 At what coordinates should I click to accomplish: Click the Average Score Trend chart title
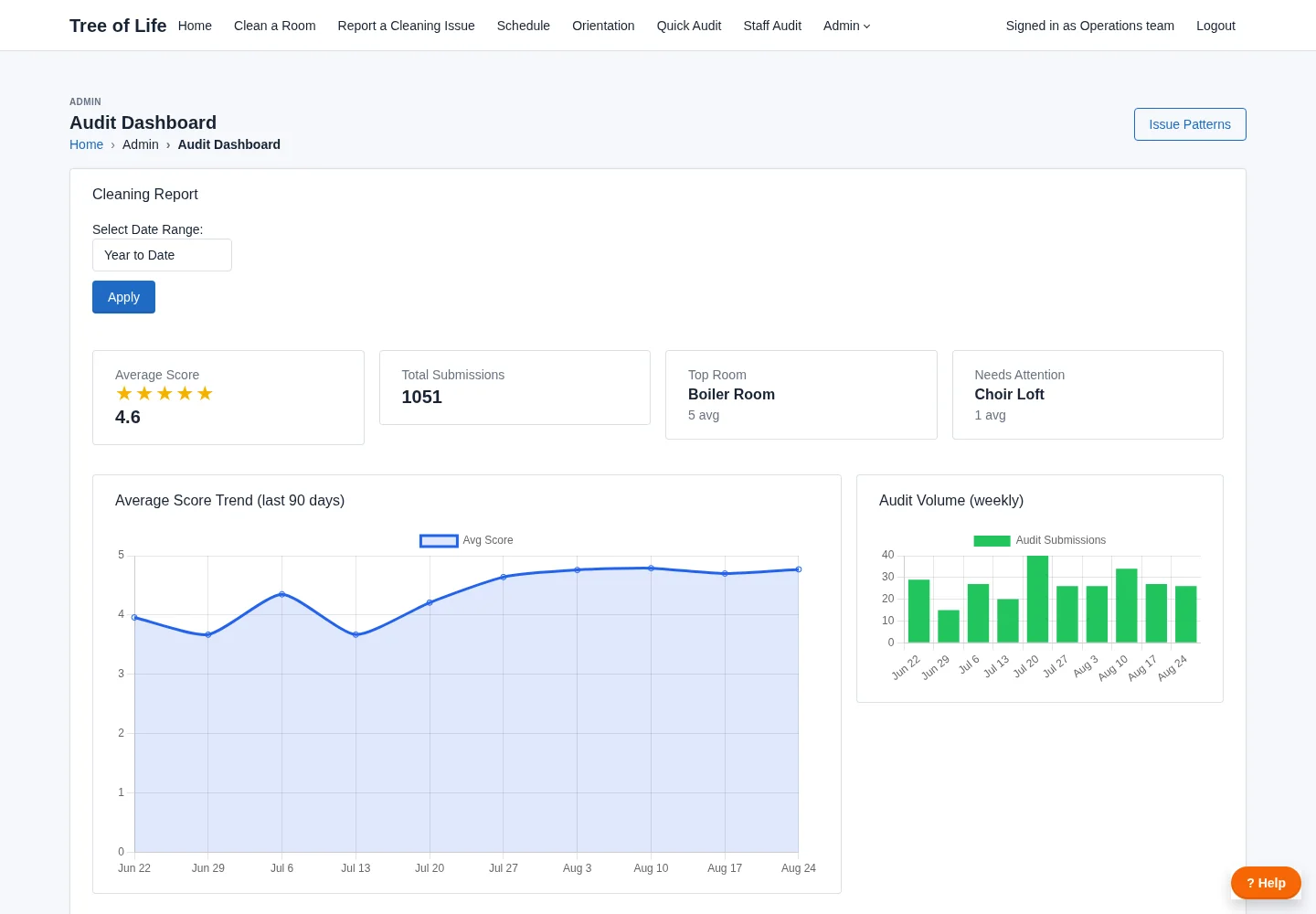229,500
